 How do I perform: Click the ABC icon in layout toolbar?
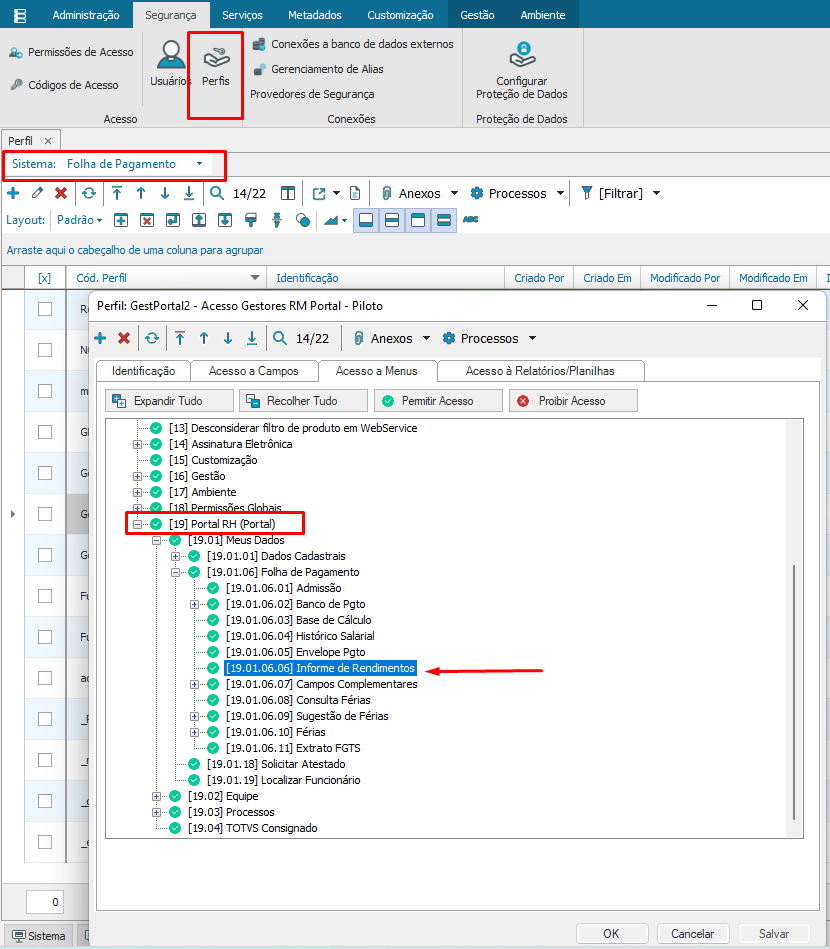[x=470, y=220]
